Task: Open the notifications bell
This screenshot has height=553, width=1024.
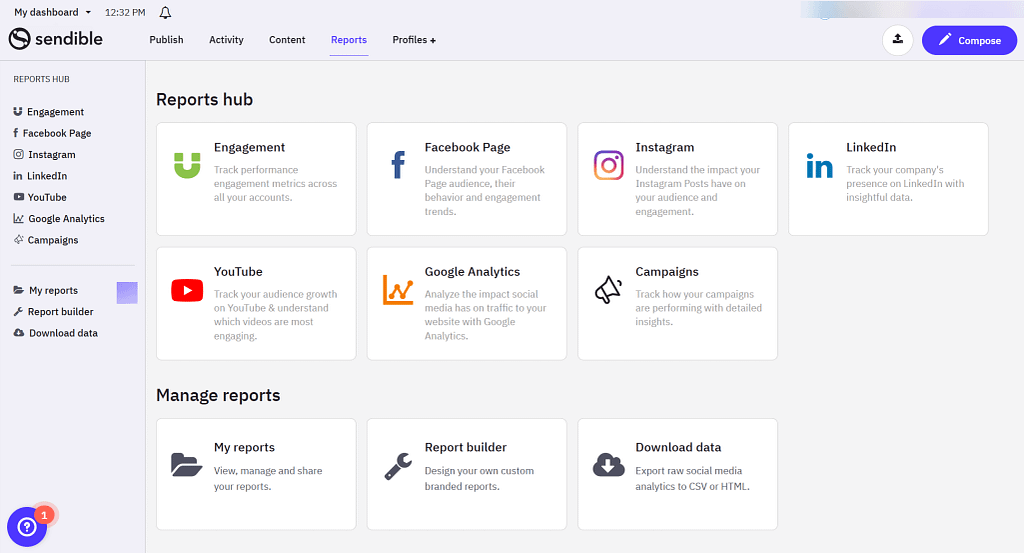Action: coord(165,12)
